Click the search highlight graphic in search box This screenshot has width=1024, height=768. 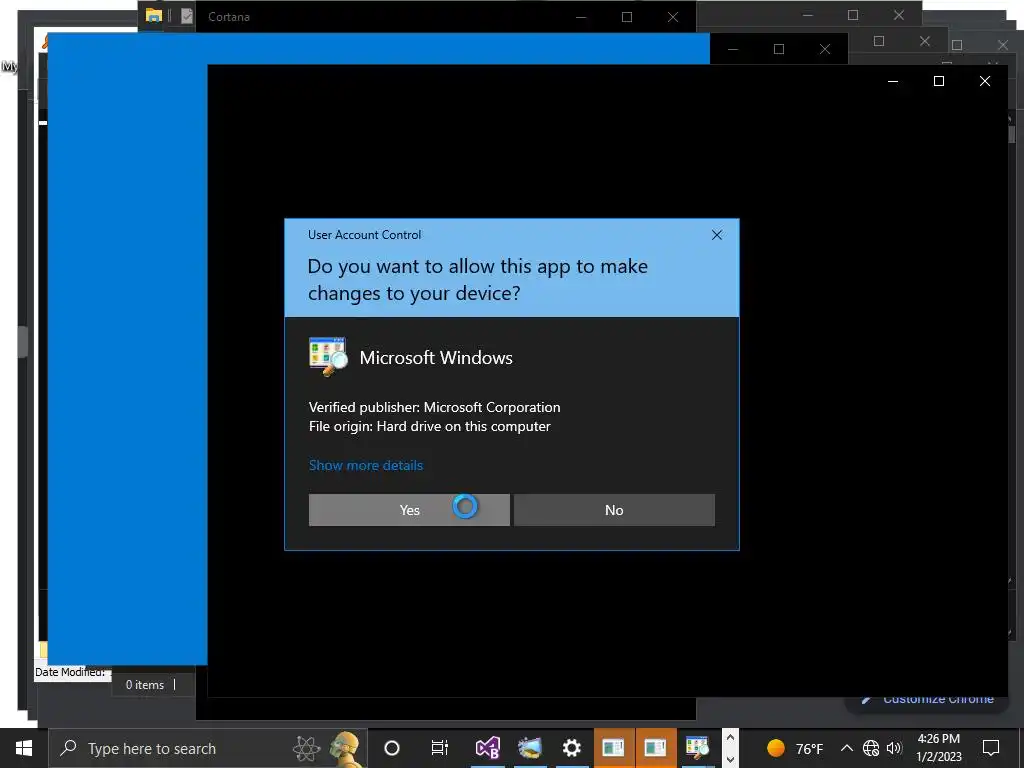328,748
